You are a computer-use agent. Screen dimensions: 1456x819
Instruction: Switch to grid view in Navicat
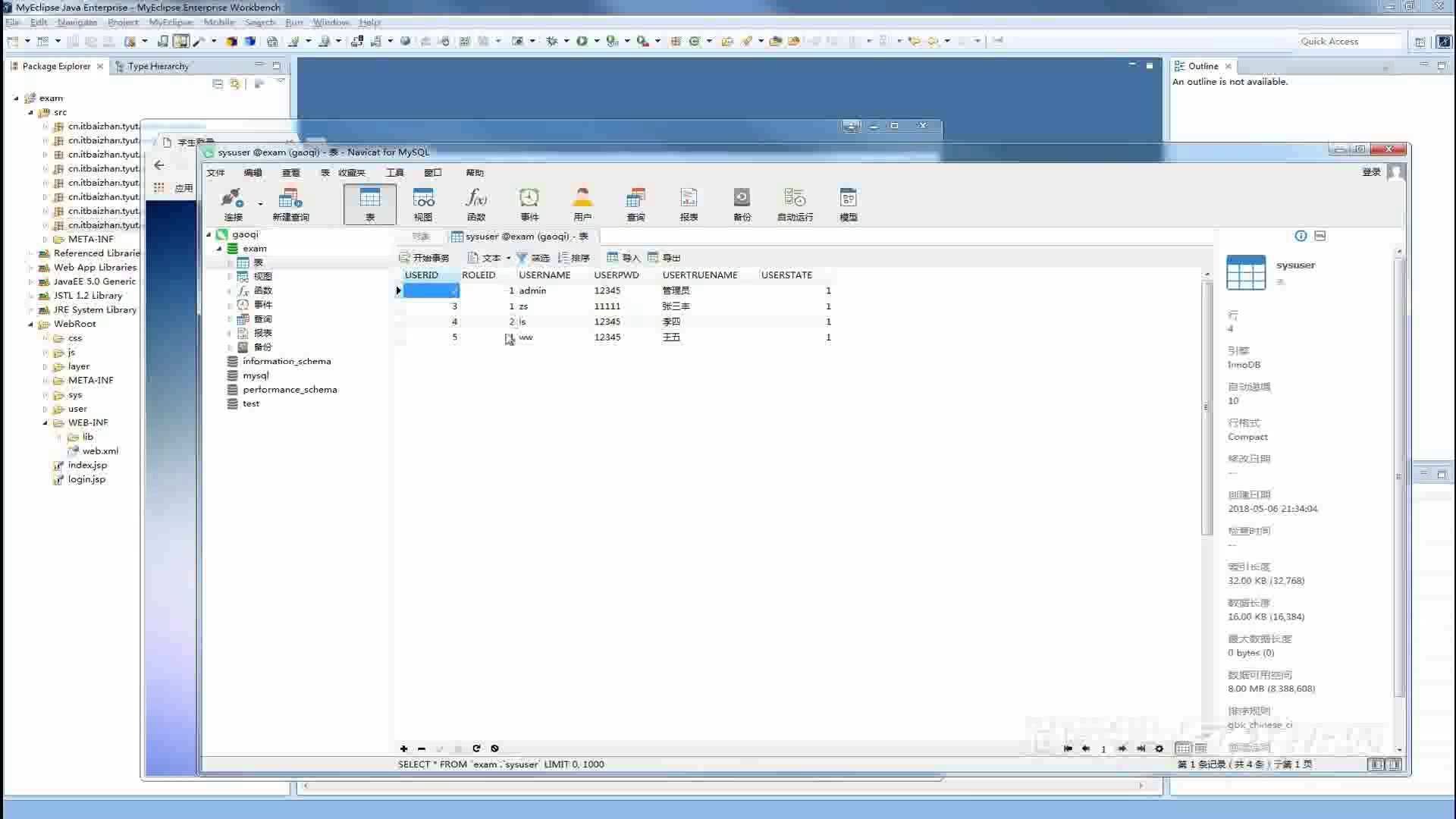click(x=1183, y=748)
